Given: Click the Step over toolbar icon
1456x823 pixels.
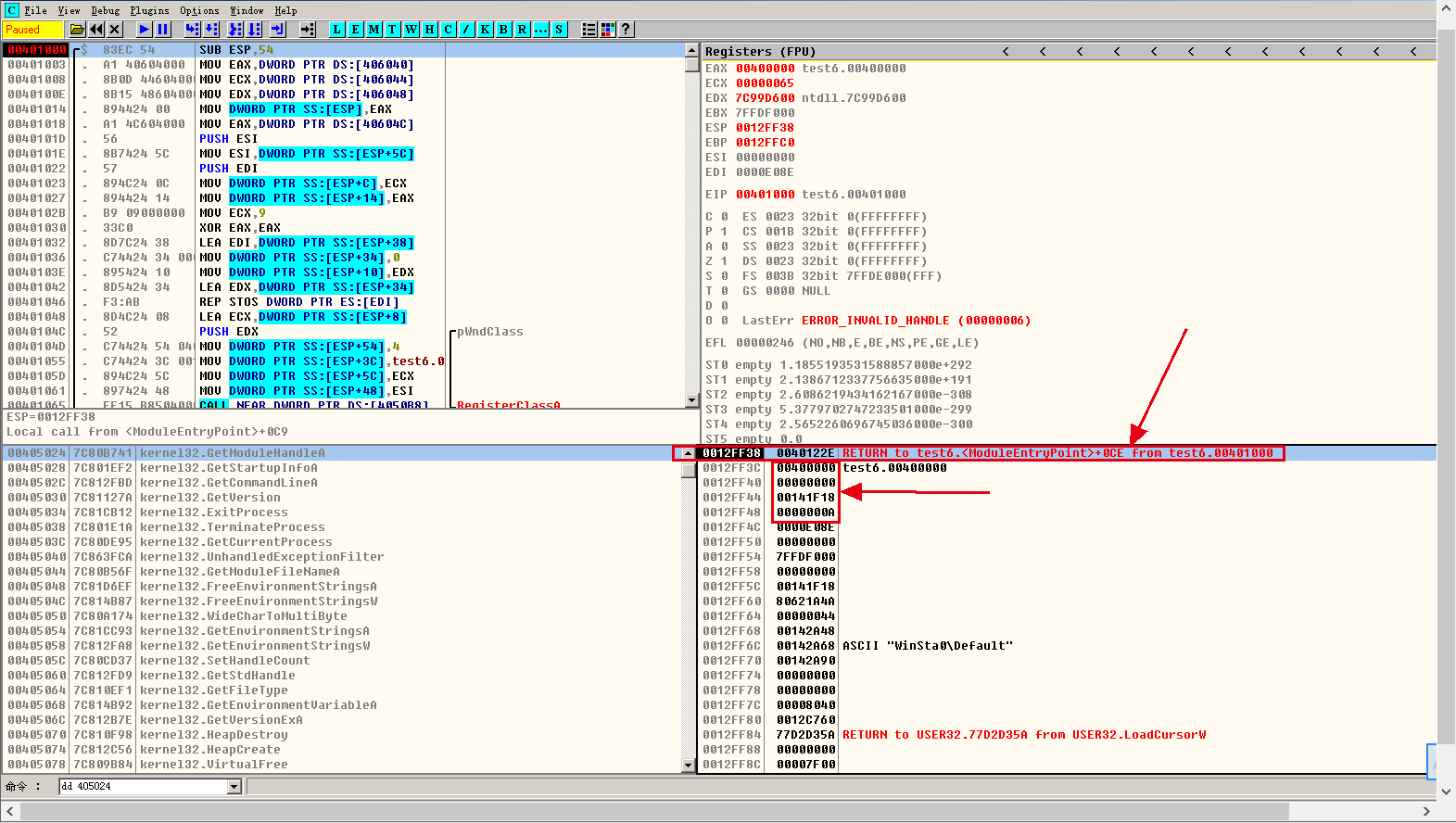Looking at the screenshot, I should [x=210, y=30].
